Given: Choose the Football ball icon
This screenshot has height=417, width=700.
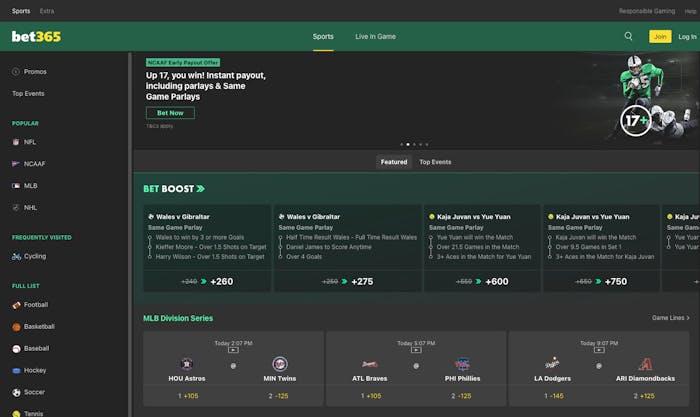Looking at the screenshot, I should (x=17, y=305).
